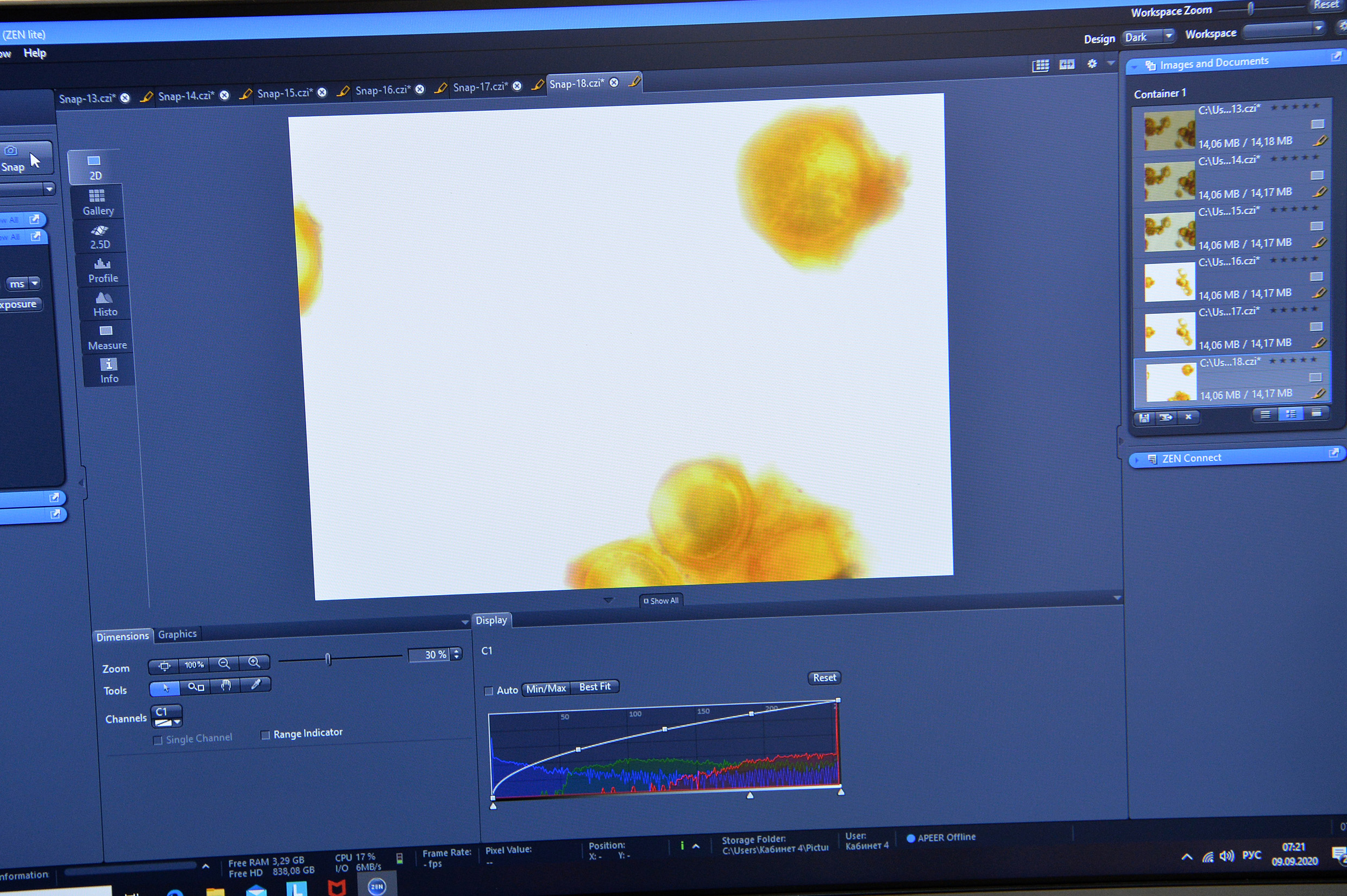Switch to the 2.5D view

click(x=99, y=236)
